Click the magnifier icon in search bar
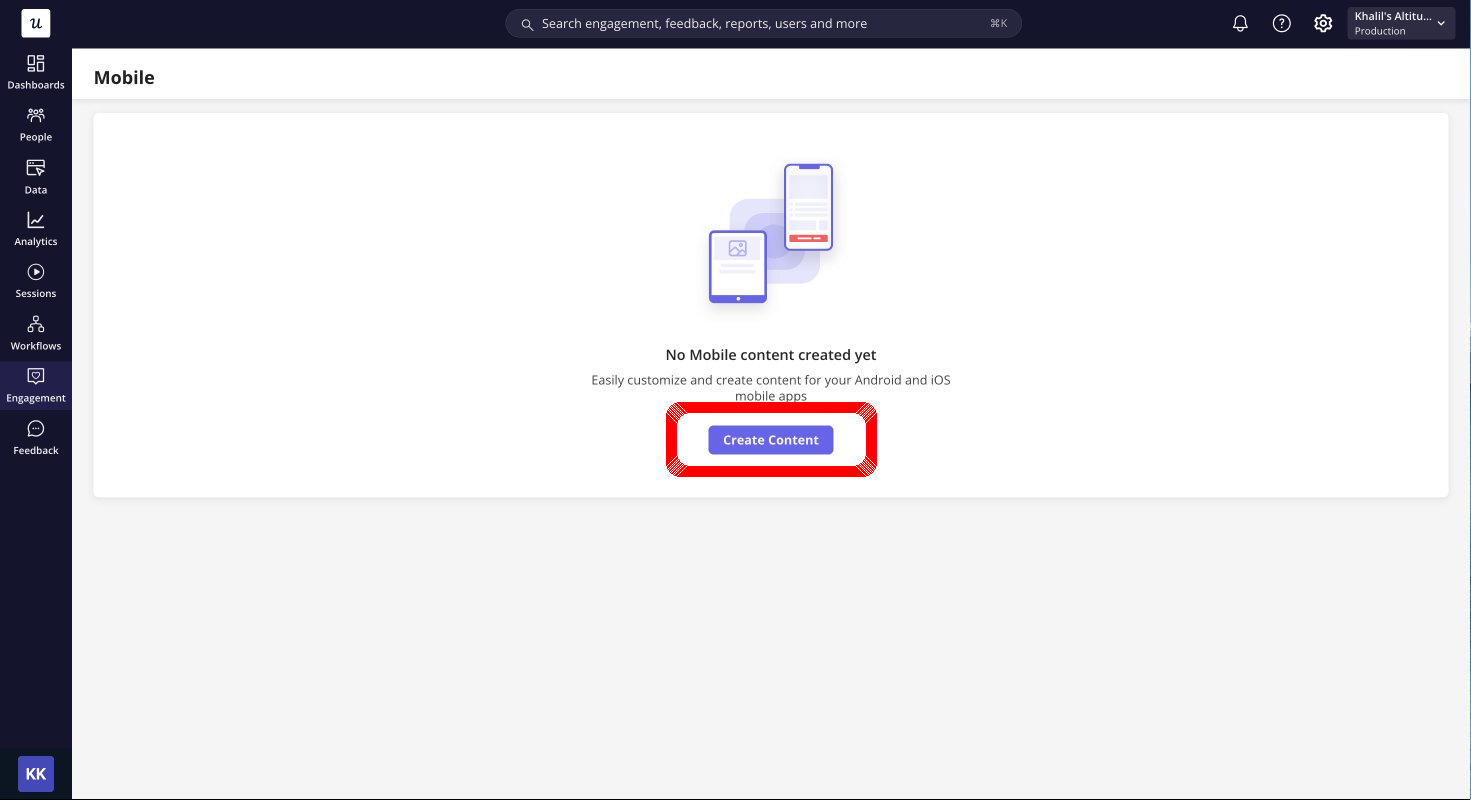This screenshot has height=800, width=1471. click(527, 24)
